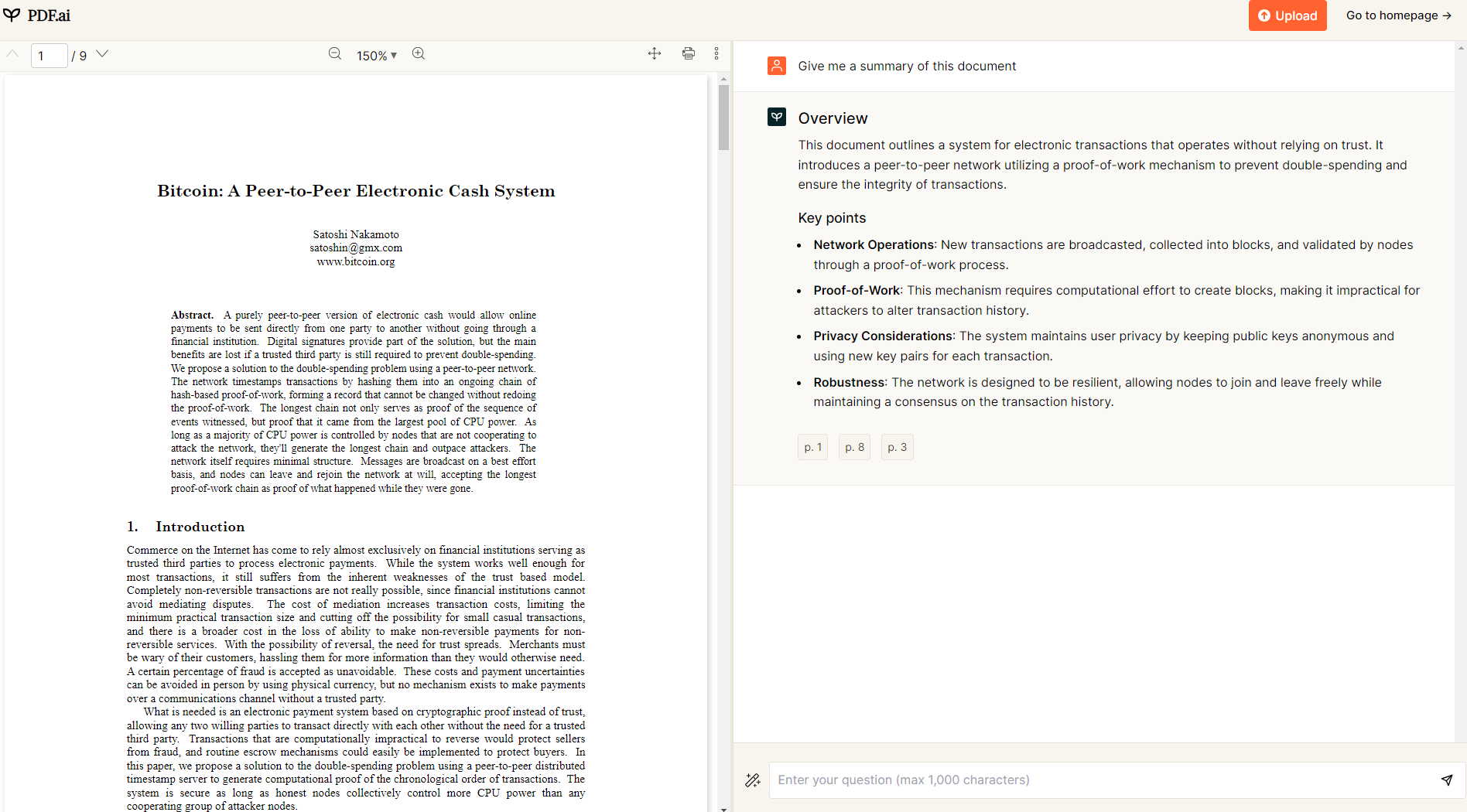Select the zoom in magnifier icon
Screen dimensions: 1467x812
click(x=419, y=54)
